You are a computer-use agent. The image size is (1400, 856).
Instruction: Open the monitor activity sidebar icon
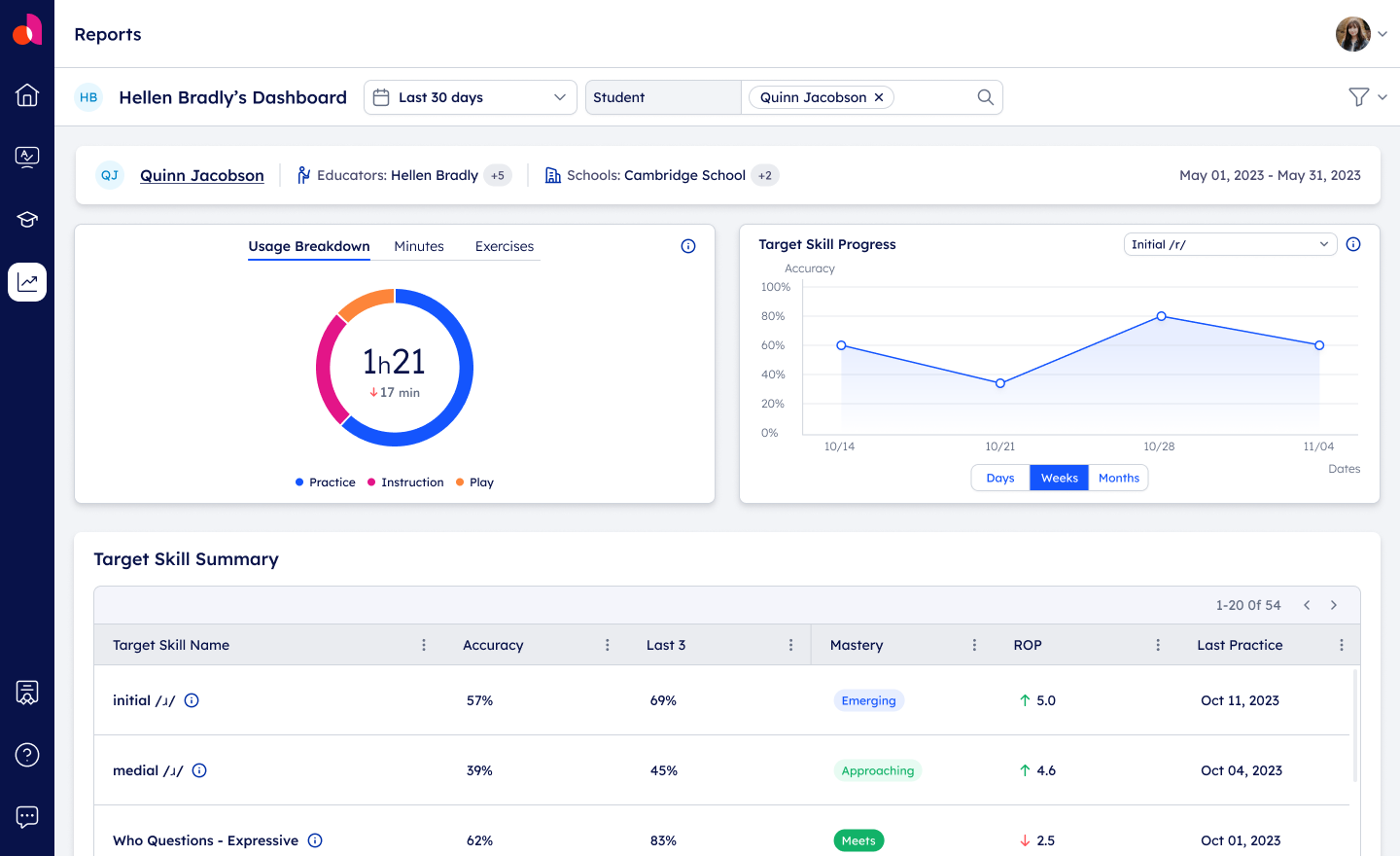coord(27,157)
